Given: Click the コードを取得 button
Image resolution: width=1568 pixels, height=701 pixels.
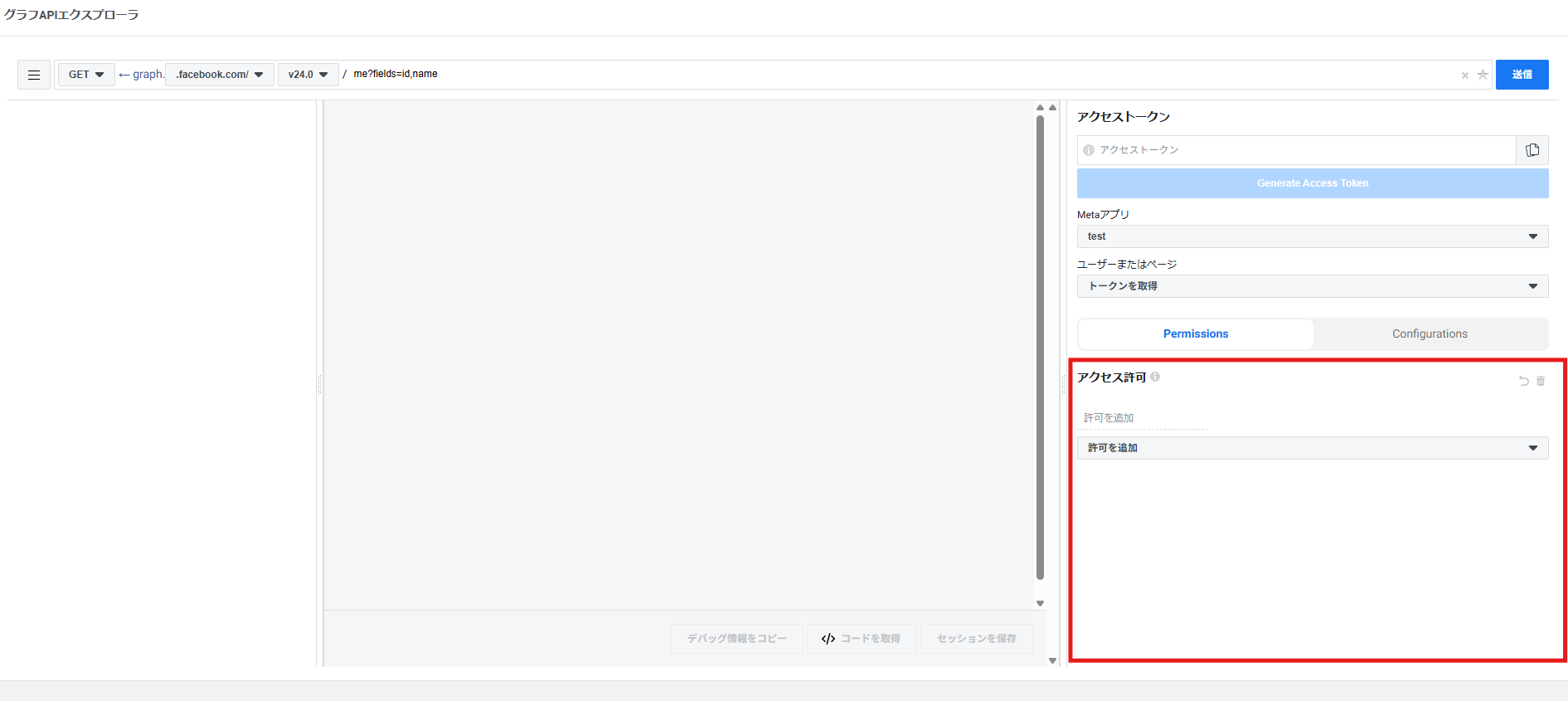Looking at the screenshot, I should [862, 639].
